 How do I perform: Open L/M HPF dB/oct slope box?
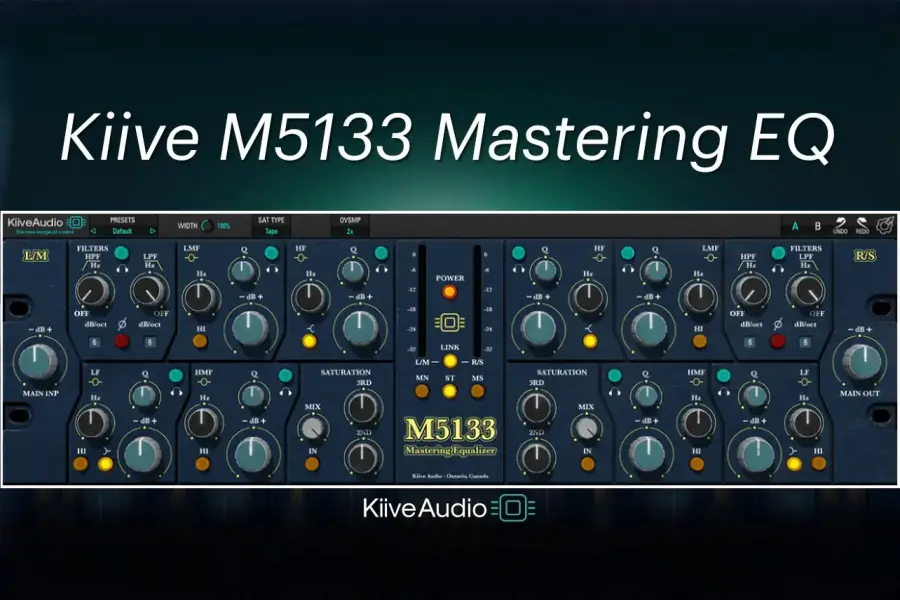pos(94,342)
